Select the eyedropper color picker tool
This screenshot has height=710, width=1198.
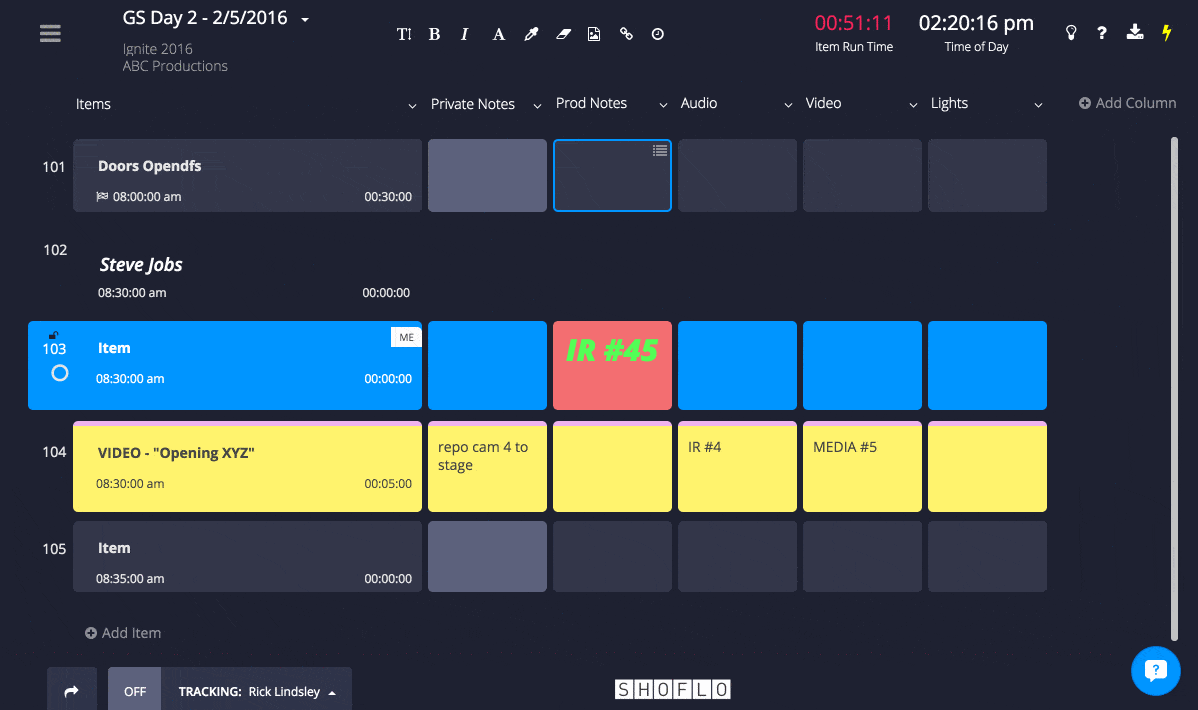click(530, 33)
